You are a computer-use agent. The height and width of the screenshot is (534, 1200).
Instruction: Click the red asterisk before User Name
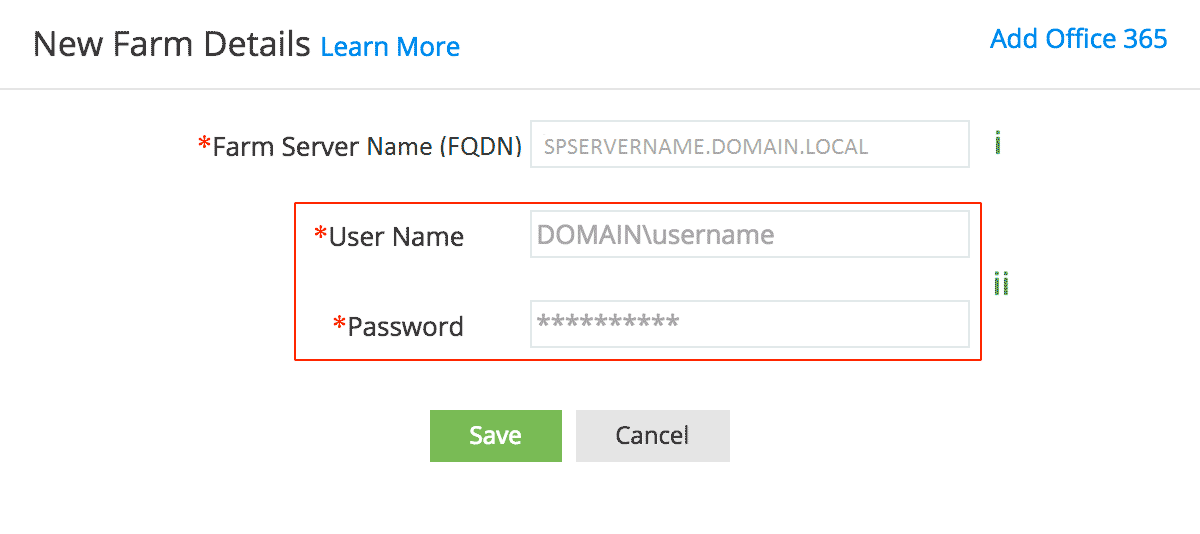(x=321, y=236)
